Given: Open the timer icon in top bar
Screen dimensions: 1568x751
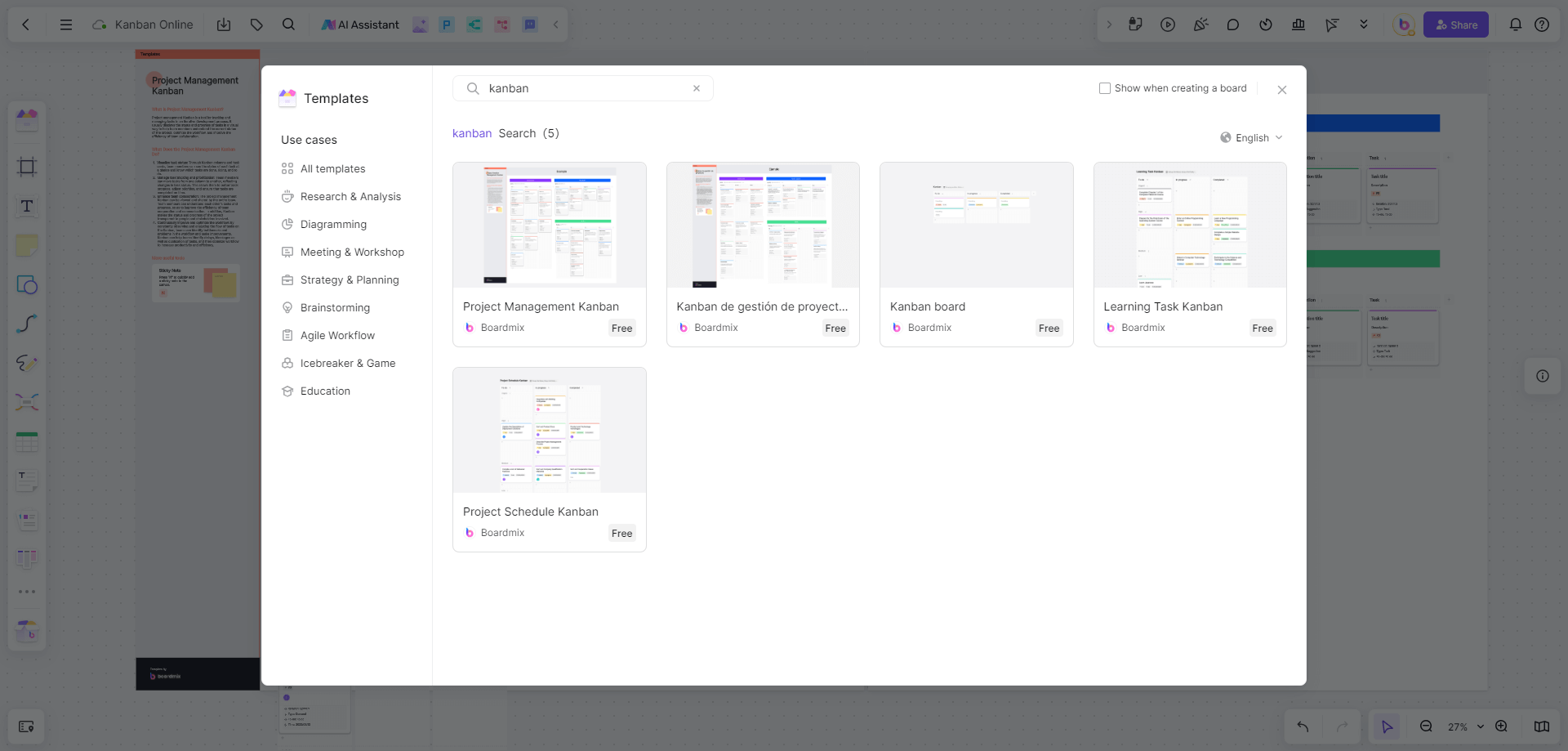Looking at the screenshot, I should 1266,25.
